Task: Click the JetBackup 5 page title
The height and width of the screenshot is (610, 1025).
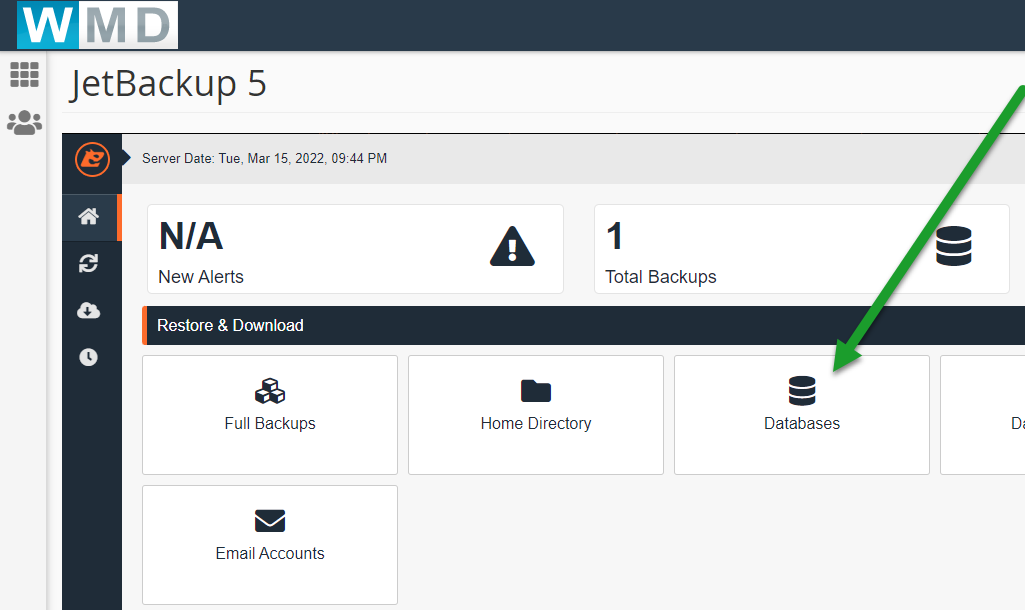Action: click(169, 84)
